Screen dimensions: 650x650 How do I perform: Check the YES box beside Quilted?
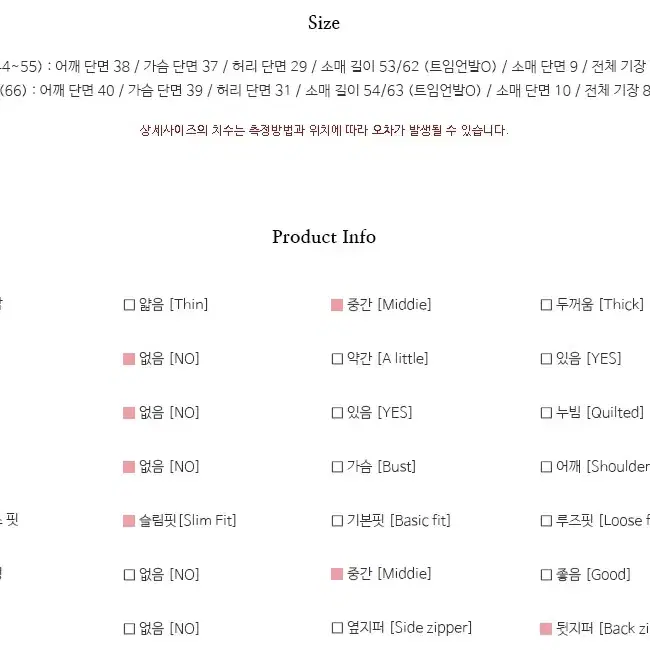coord(337,412)
